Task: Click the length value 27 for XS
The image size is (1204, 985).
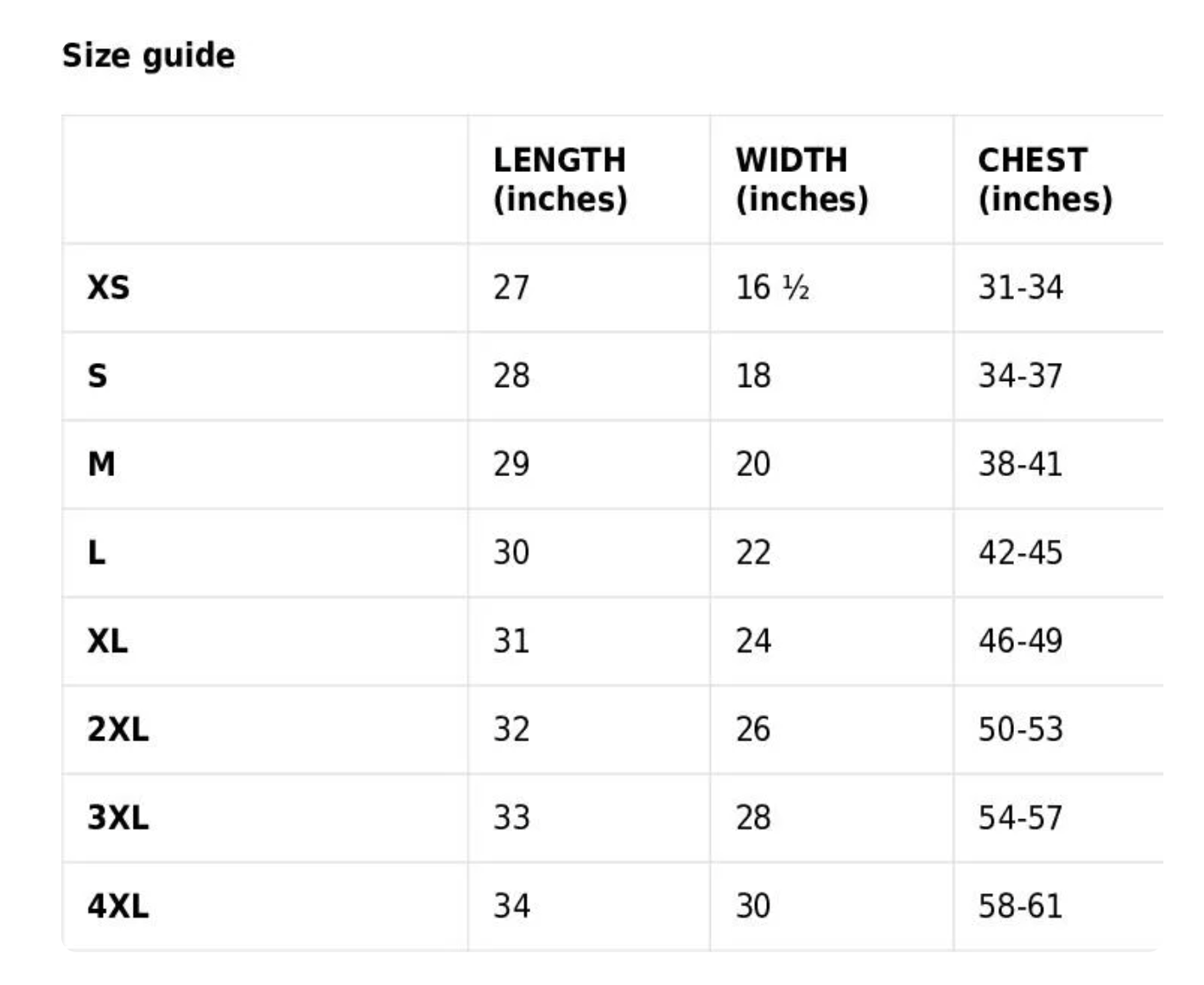Action: (511, 288)
